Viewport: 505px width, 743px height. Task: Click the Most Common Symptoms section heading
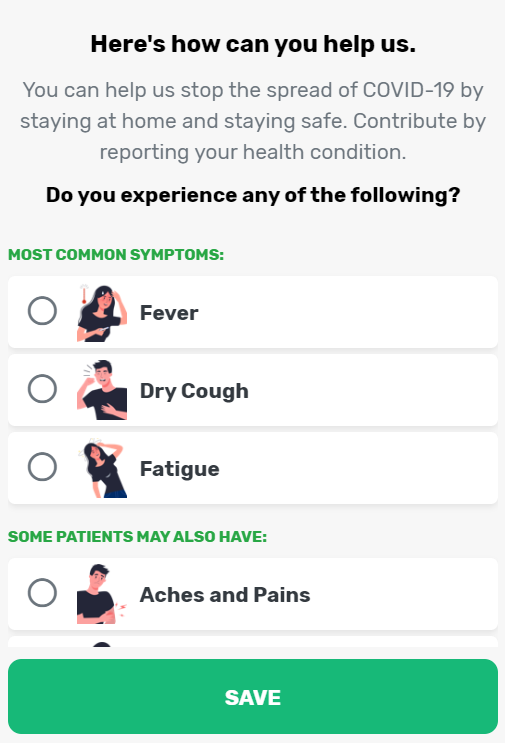(x=116, y=254)
